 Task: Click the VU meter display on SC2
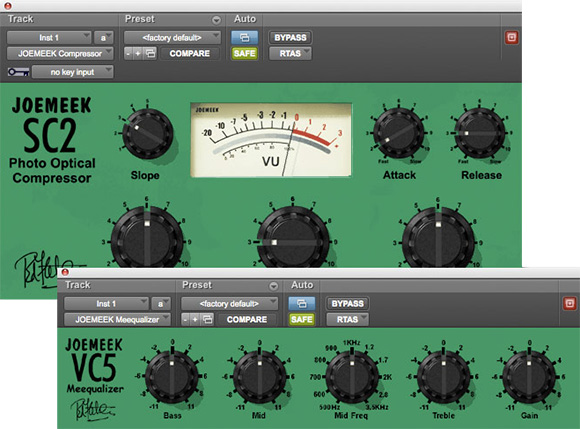click(271, 140)
